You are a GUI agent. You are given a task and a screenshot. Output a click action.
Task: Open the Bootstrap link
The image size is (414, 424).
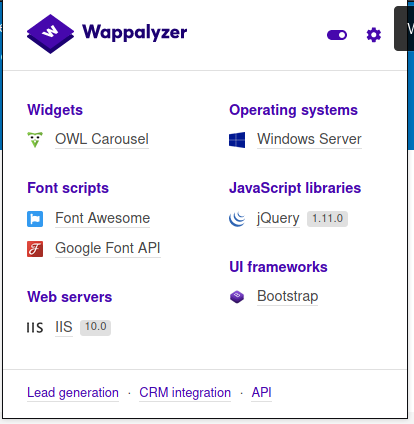click(x=288, y=296)
